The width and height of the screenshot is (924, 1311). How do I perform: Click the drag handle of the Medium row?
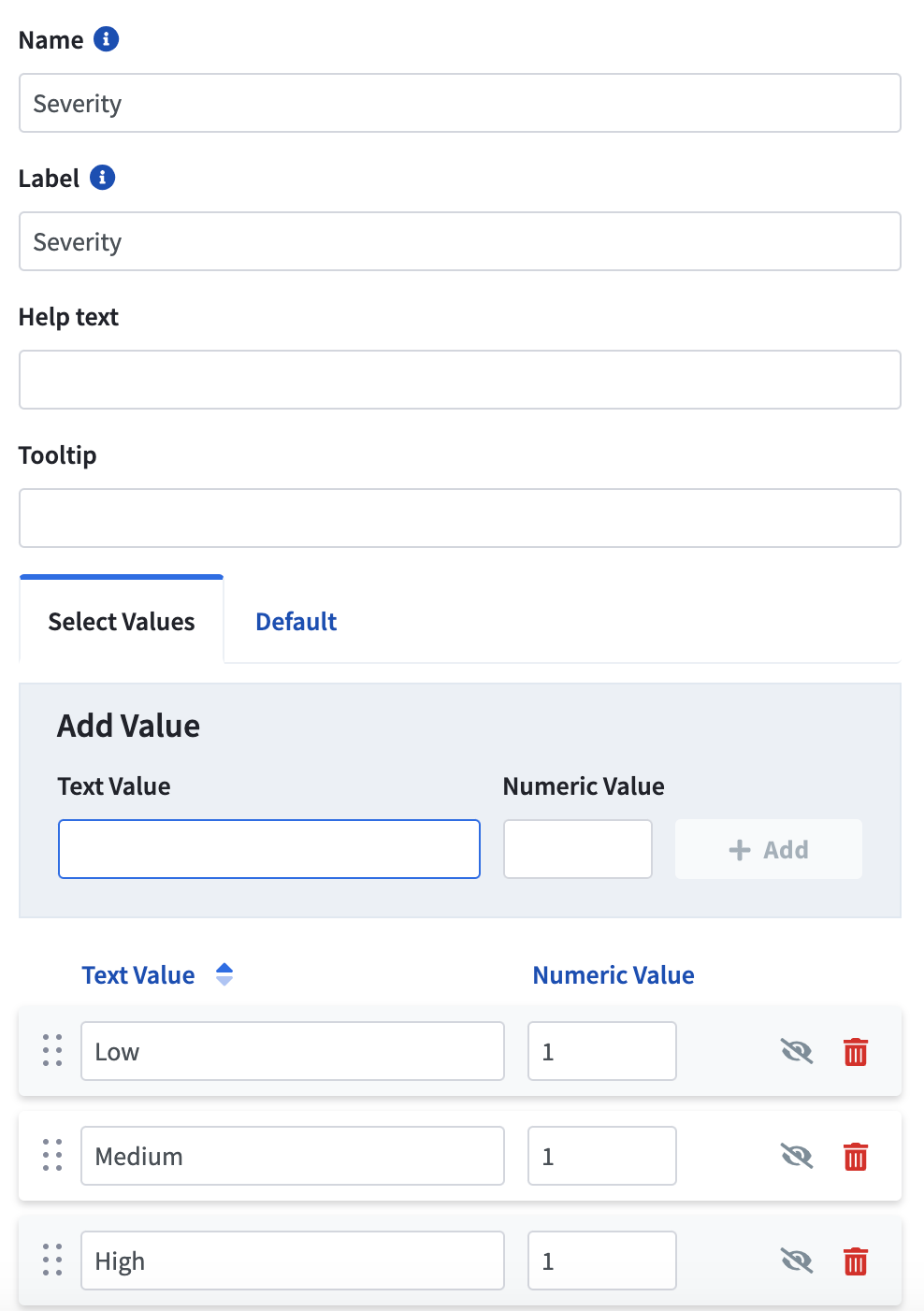point(52,1156)
